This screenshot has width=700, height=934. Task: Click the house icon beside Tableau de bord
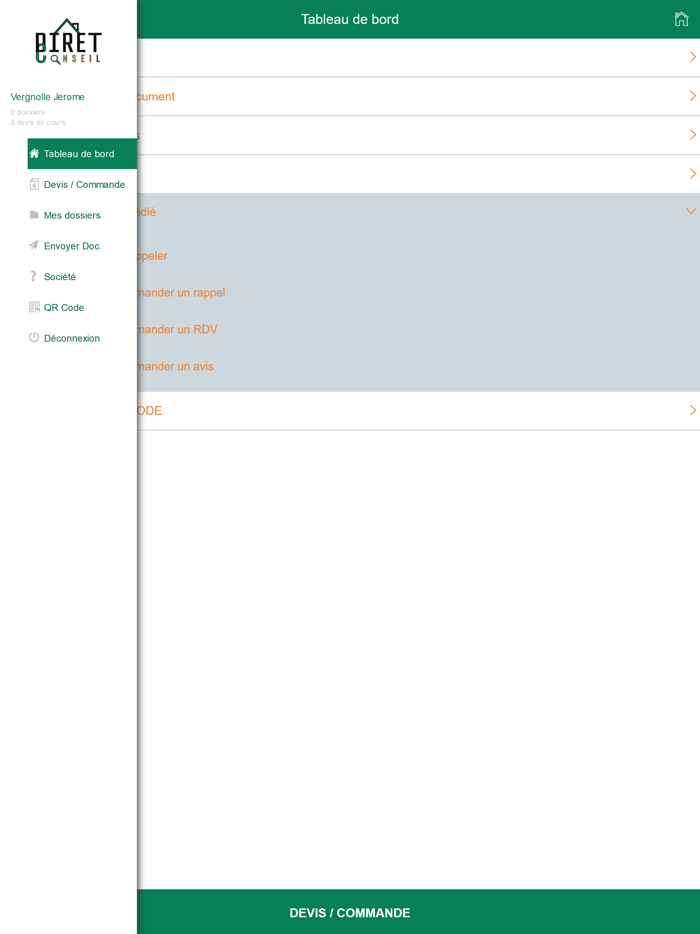click(34, 154)
